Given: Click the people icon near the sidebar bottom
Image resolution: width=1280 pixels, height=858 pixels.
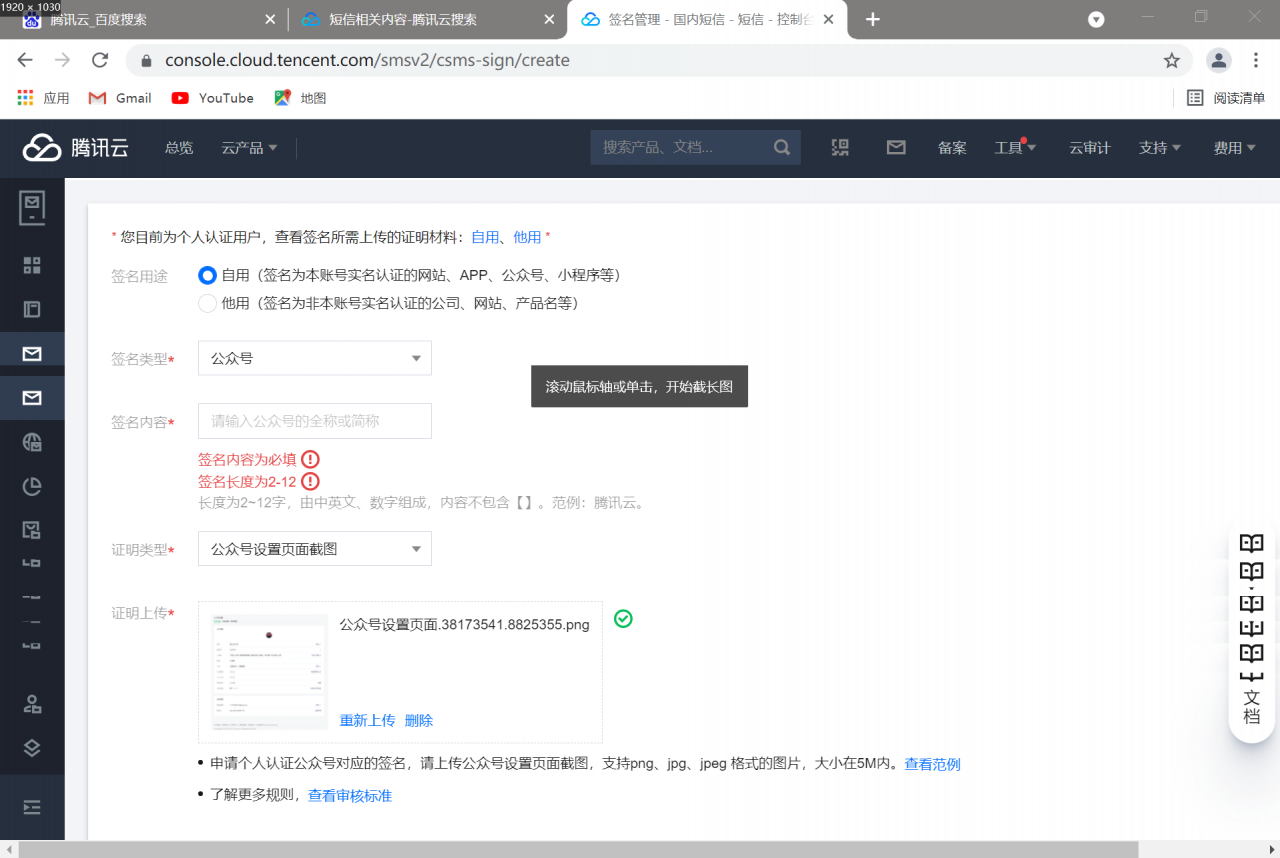Looking at the screenshot, I should 31,702.
